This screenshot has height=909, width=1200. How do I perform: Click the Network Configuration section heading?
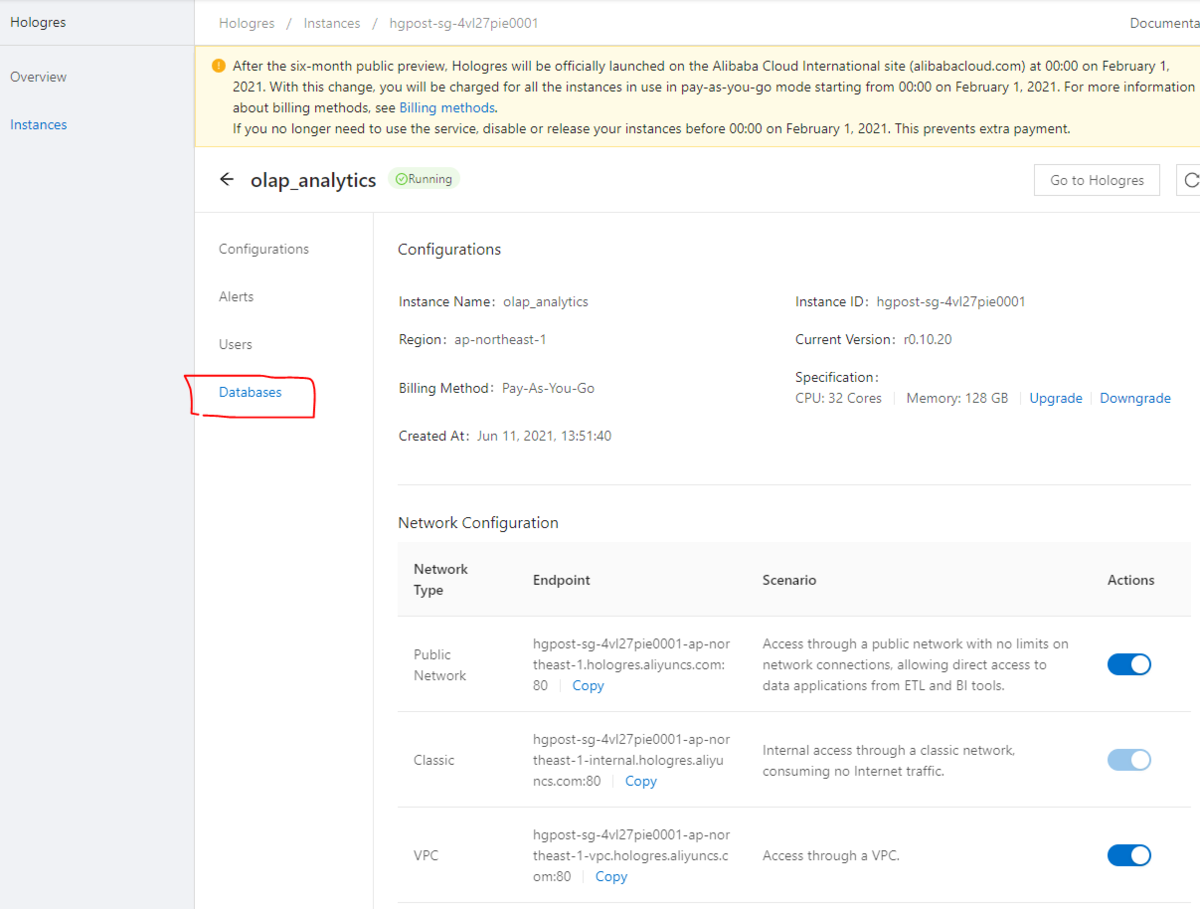tap(478, 523)
